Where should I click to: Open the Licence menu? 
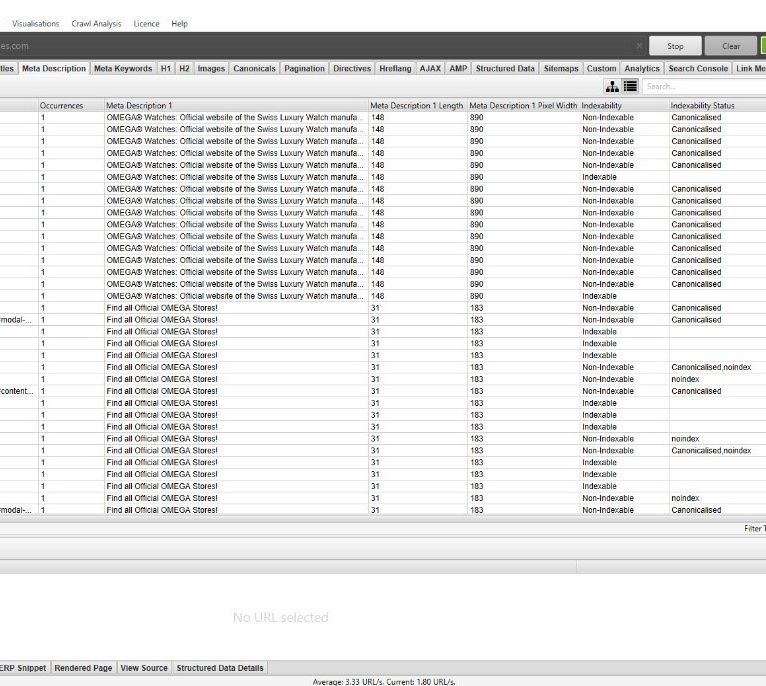[146, 23]
